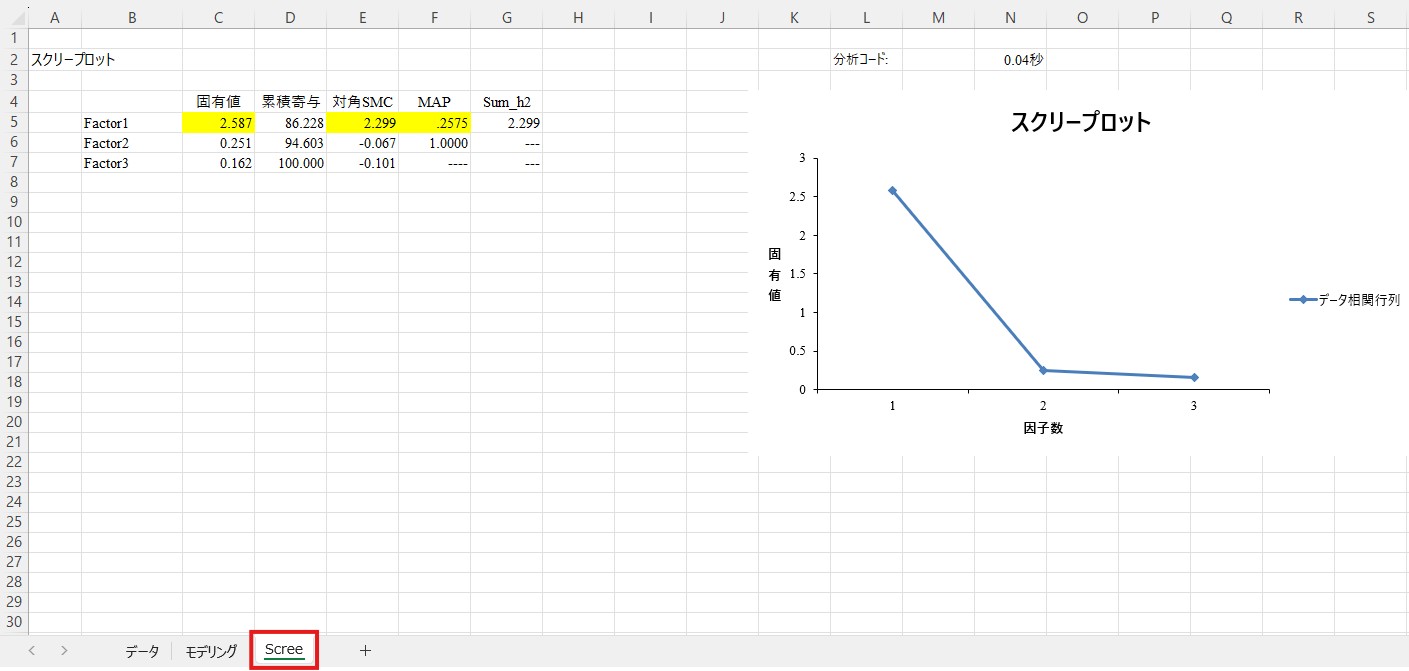Select the 因子数 horizontal axis title
This screenshot has width=1409, height=671.
click(1043, 428)
